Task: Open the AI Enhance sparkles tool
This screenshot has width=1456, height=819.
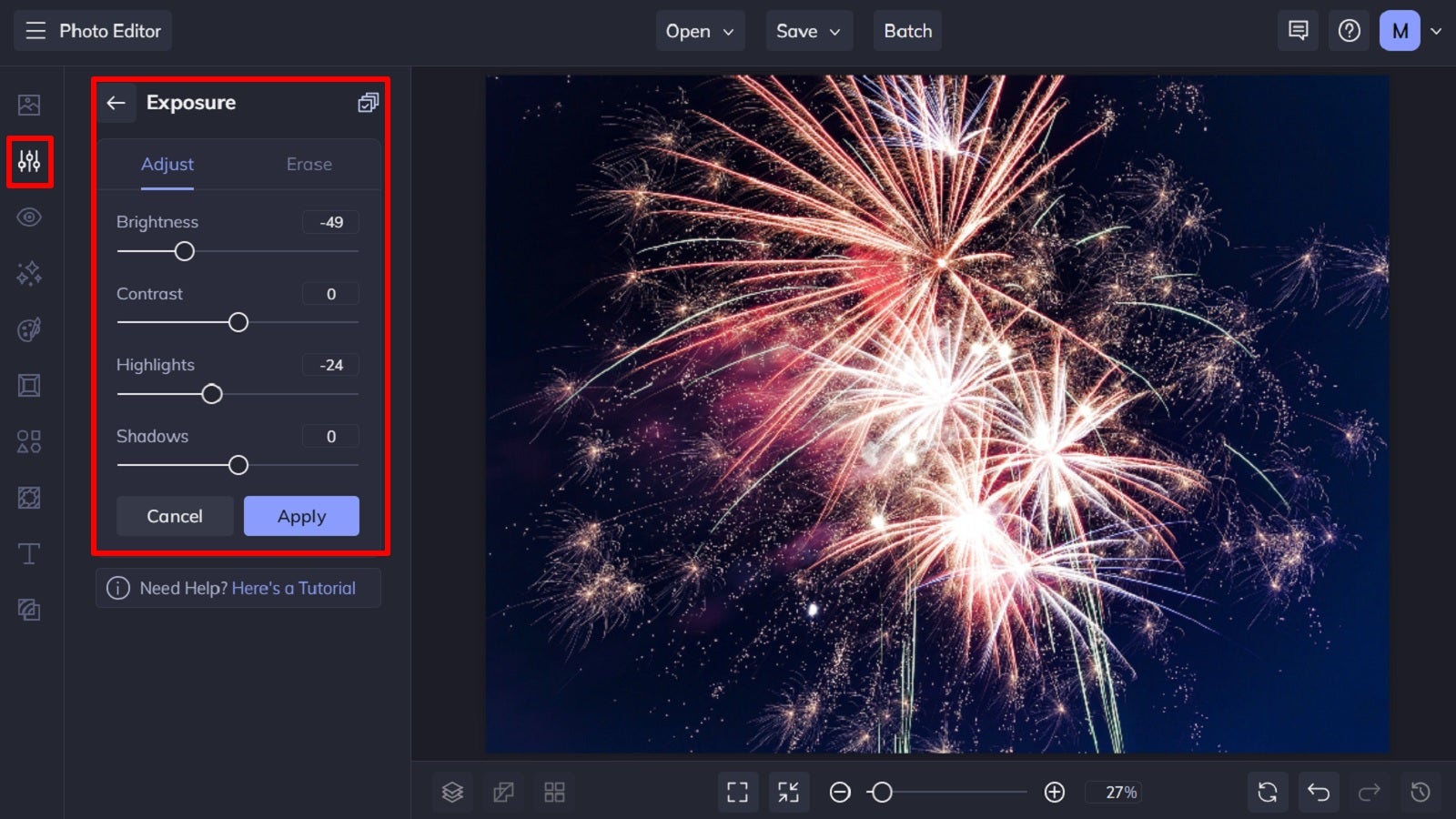Action: [x=30, y=273]
